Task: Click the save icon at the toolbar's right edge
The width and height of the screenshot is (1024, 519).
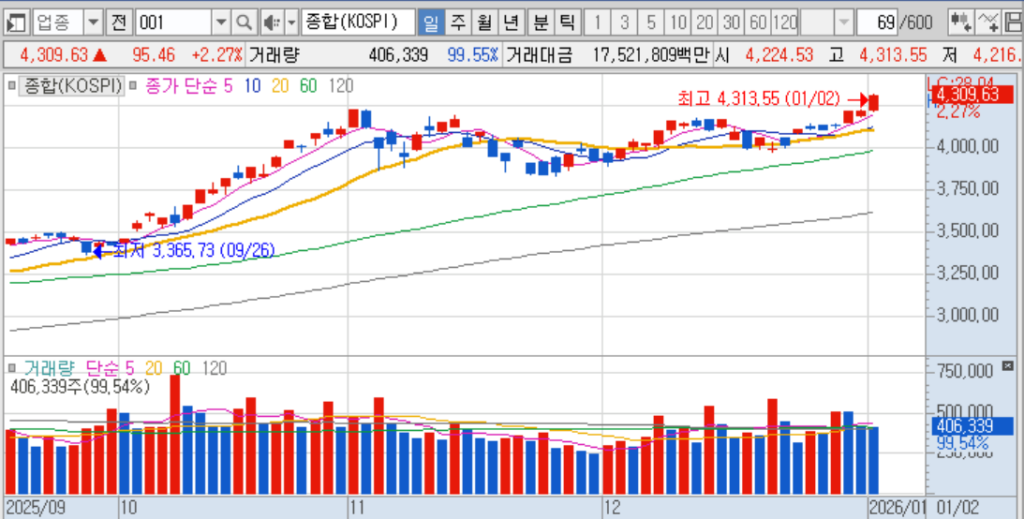Action: coord(1011,22)
